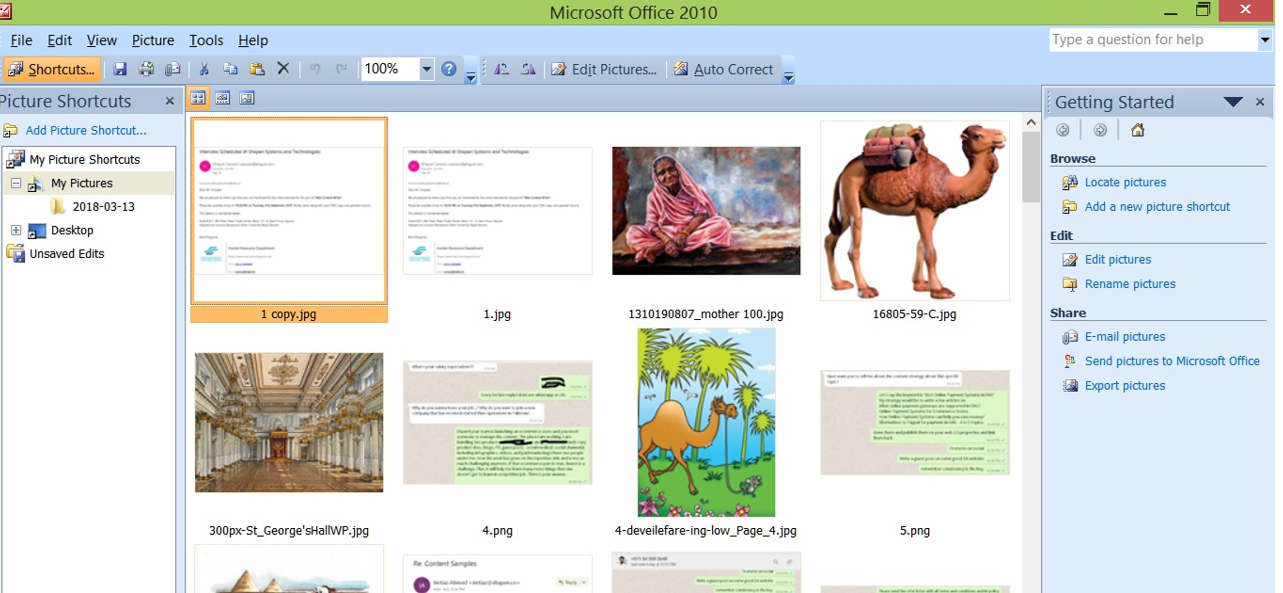The height and width of the screenshot is (593, 1283).
Task: Click the Export pictures link
Action: click(x=1123, y=385)
